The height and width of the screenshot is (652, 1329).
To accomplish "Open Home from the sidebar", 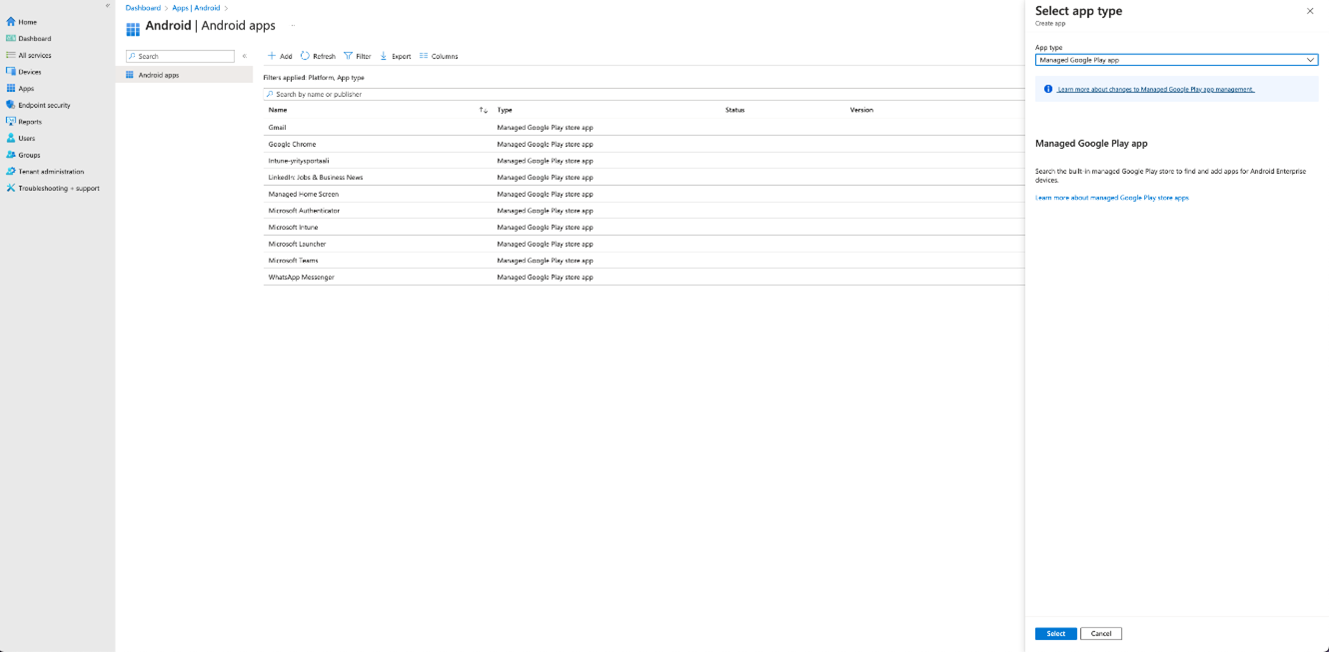I will tap(27, 22).
